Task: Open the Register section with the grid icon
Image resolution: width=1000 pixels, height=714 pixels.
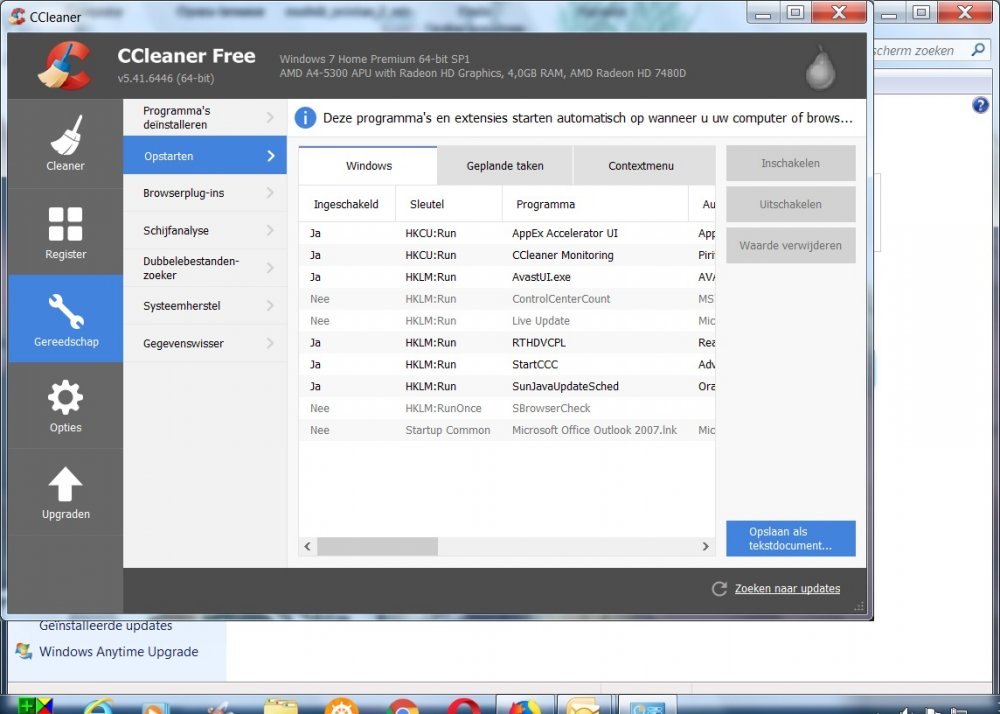Action: [x=65, y=230]
